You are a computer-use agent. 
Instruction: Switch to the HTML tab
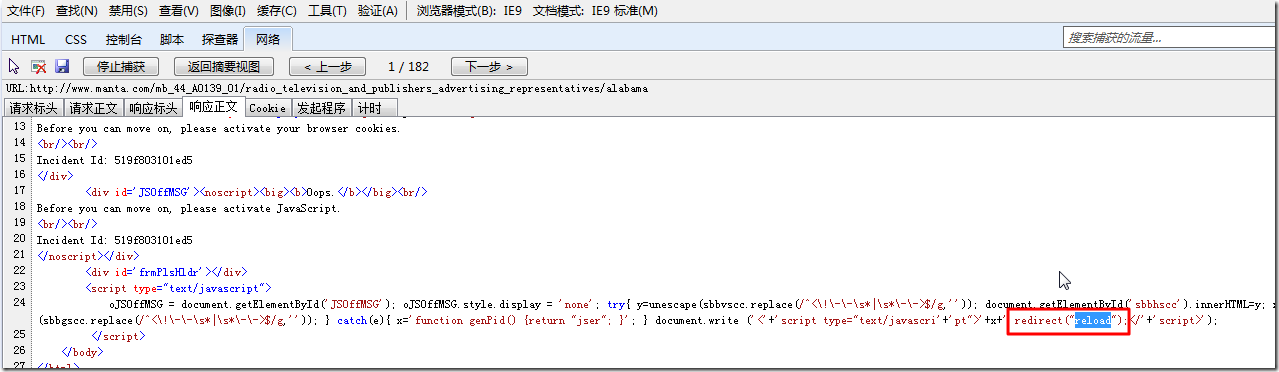[28, 40]
